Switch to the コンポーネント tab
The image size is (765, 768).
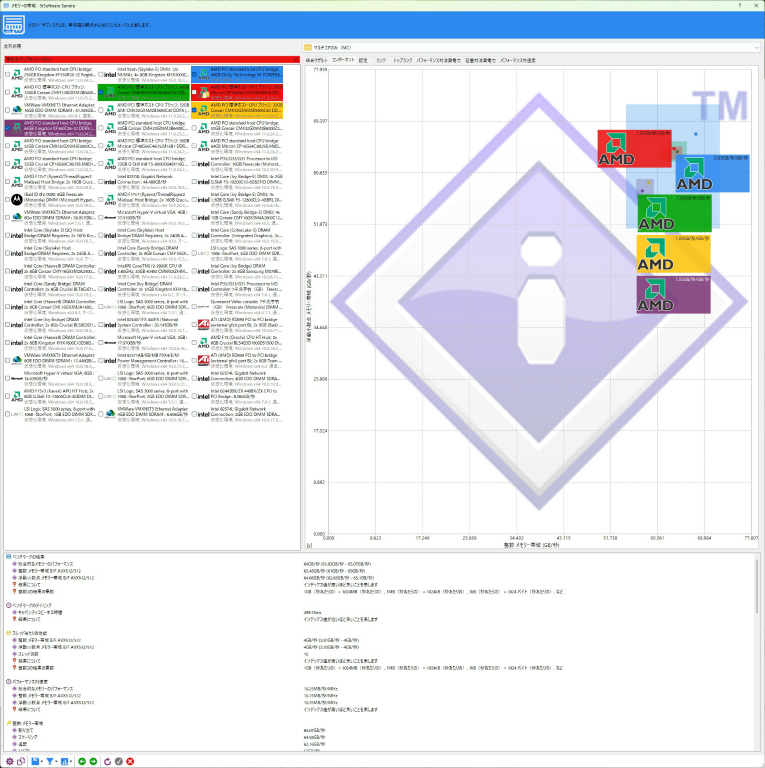click(x=343, y=60)
